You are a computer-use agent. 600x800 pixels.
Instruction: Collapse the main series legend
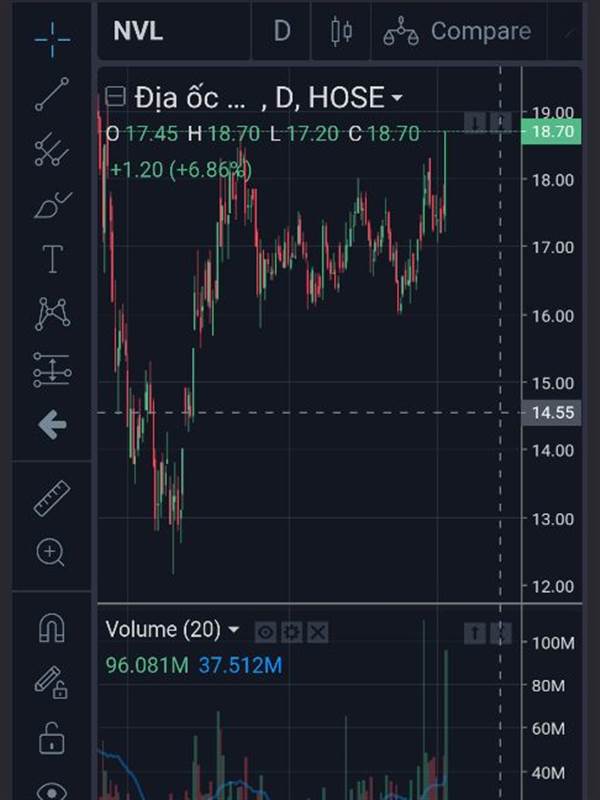115,96
